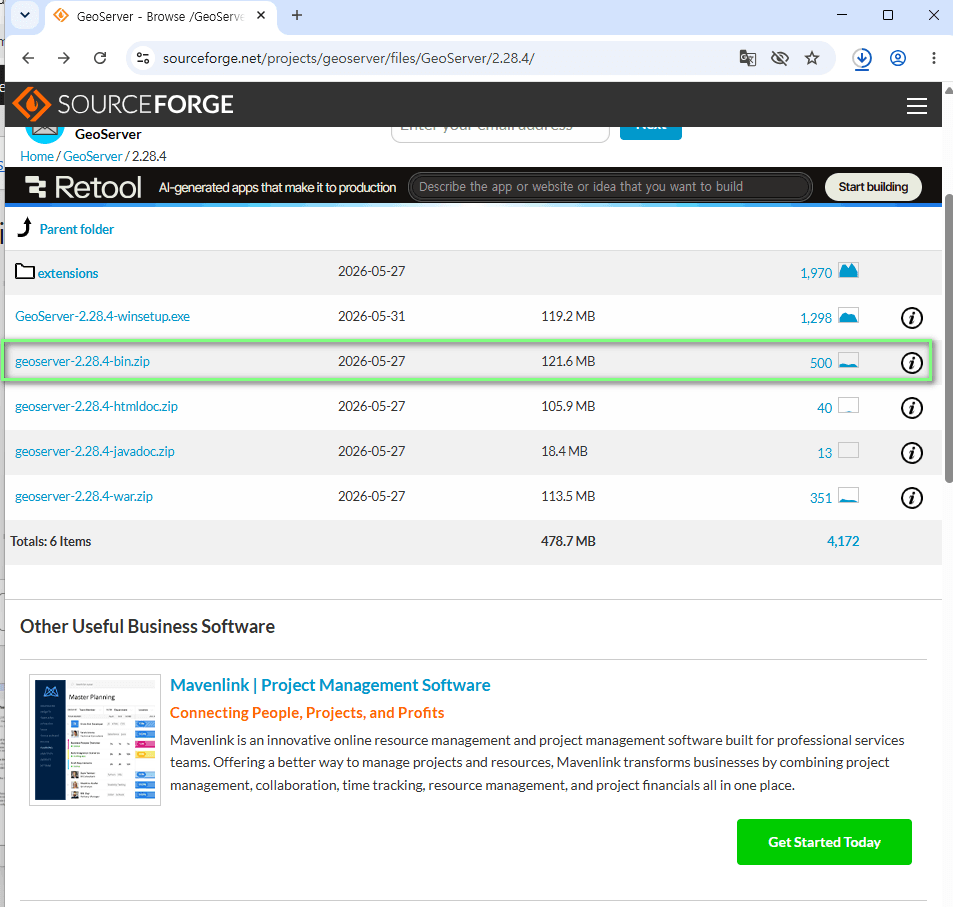Open 500 download stats for bin.zip

(x=821, y=363)
